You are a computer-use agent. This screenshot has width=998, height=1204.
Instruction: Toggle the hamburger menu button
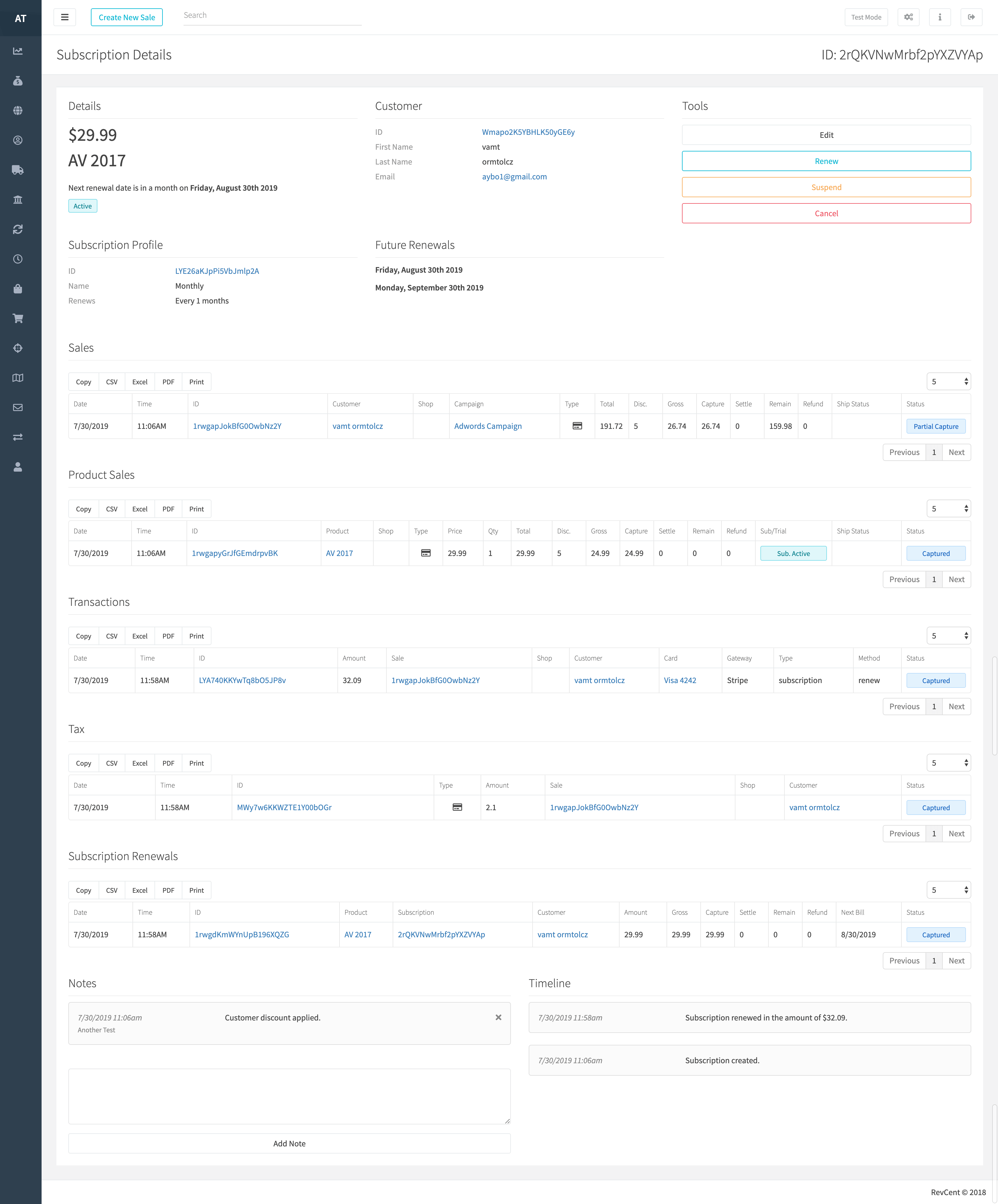(65, 17)
